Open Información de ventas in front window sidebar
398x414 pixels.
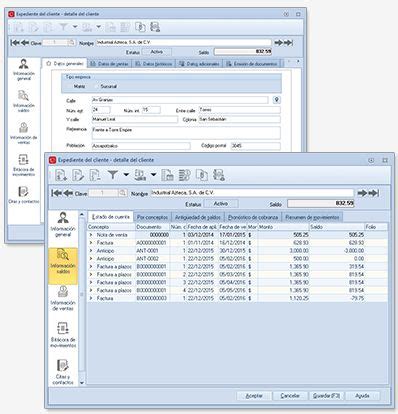tap(63, 298)
